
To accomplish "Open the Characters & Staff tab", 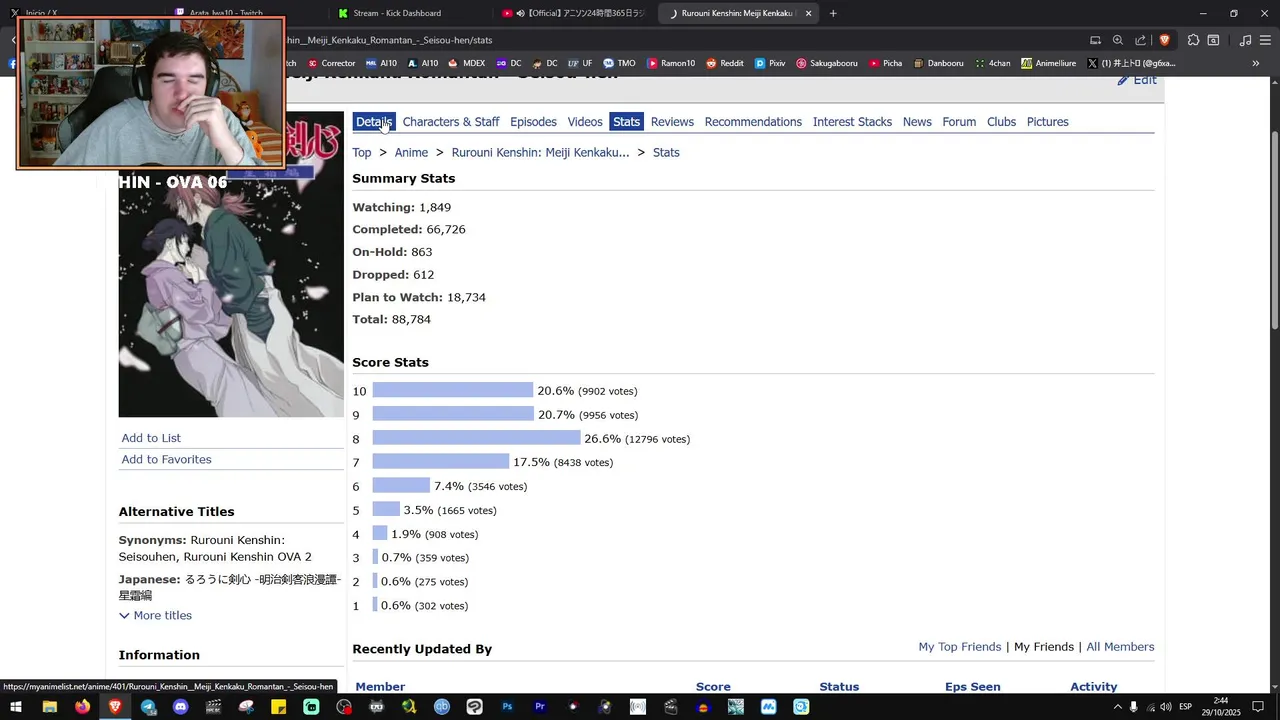I will (x=451, y=122).
